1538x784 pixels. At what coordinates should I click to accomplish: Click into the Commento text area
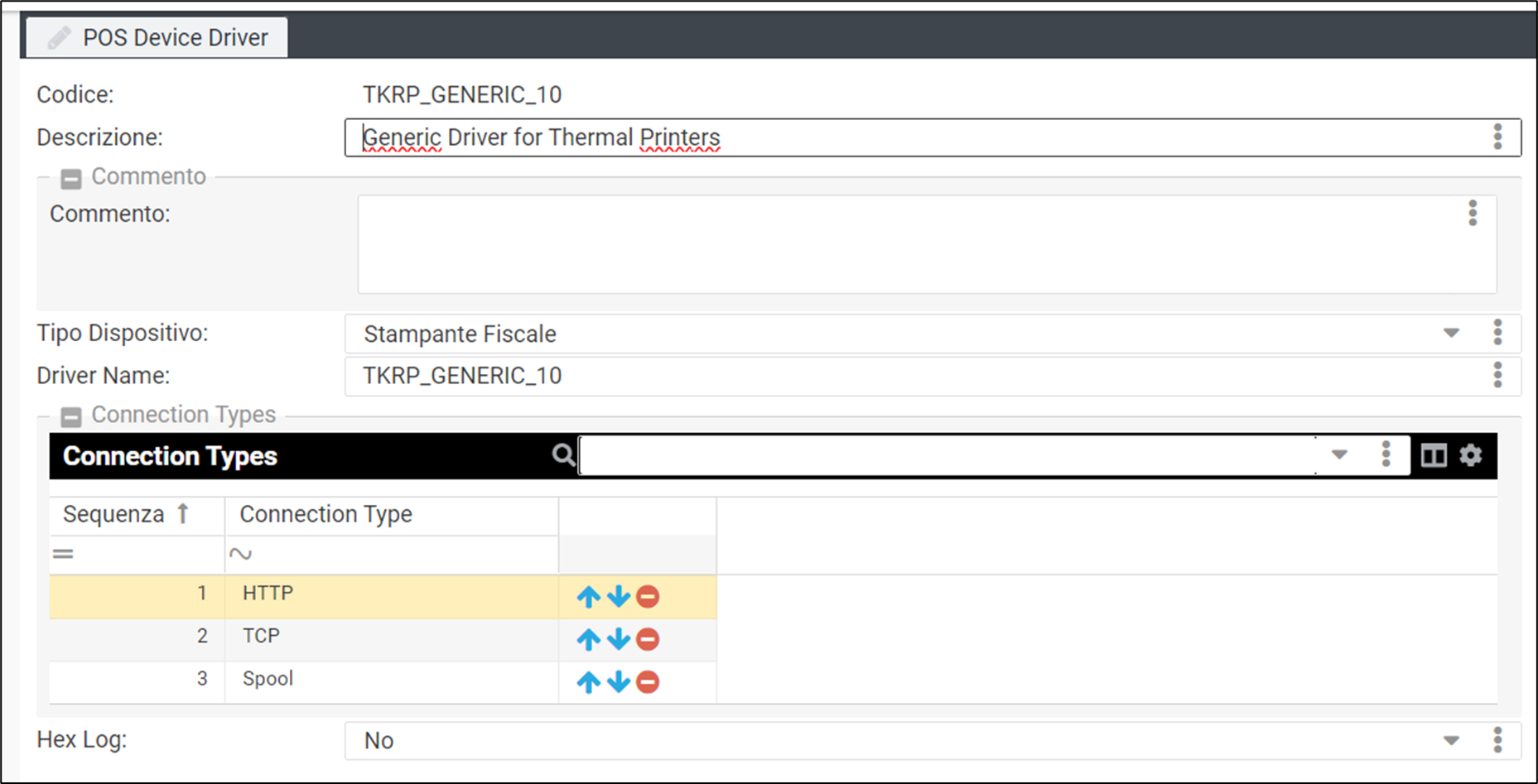coord(911,244)
